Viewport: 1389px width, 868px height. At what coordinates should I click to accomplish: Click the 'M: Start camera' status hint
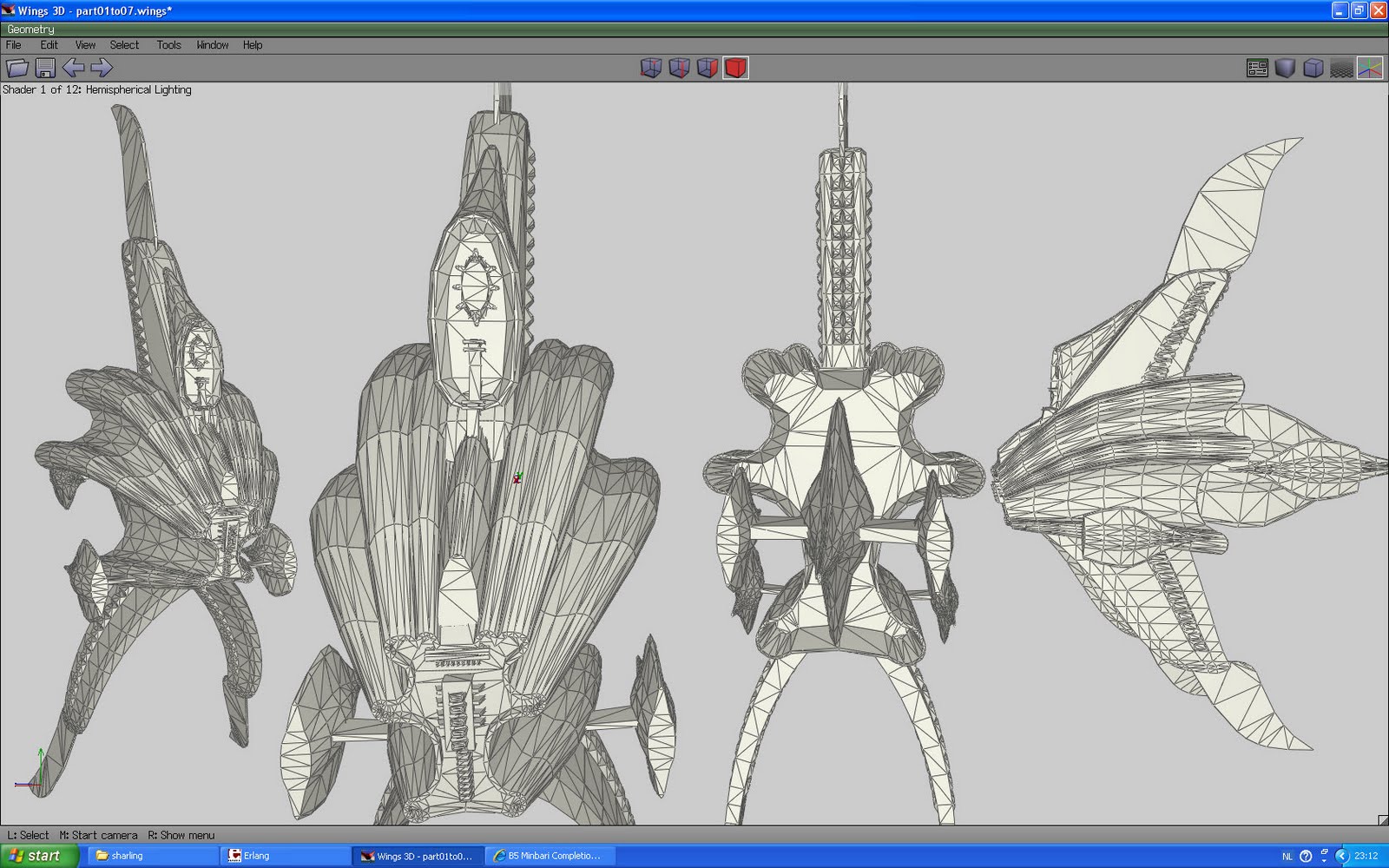point(98,835)
